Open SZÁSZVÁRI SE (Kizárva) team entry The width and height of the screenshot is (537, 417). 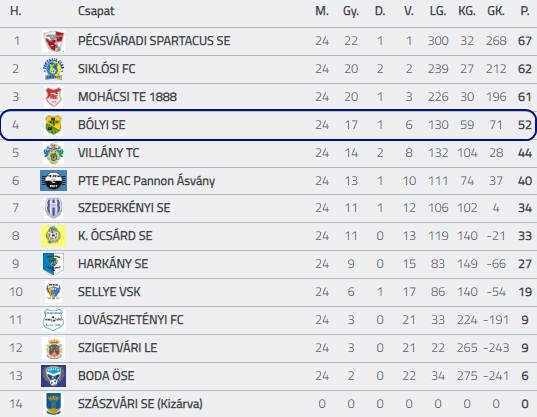coord(140,404)
